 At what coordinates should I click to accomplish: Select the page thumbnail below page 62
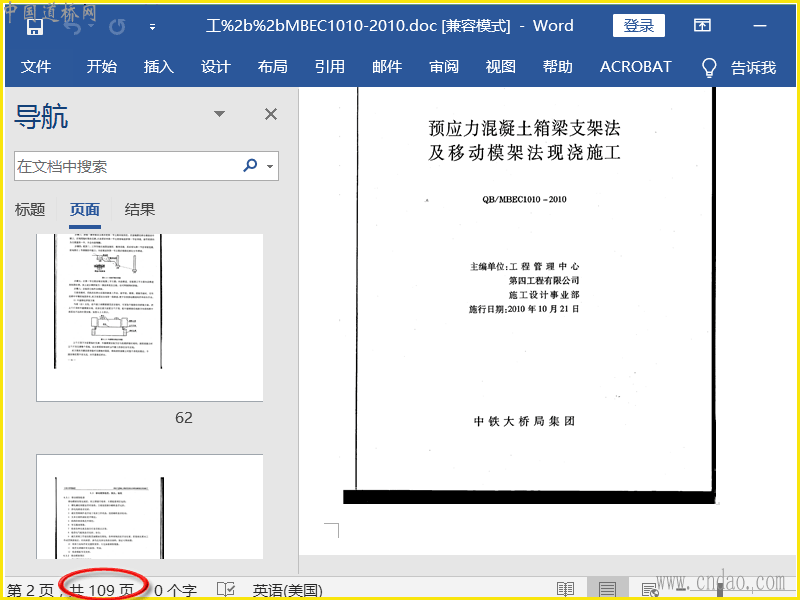pos(149,507)
